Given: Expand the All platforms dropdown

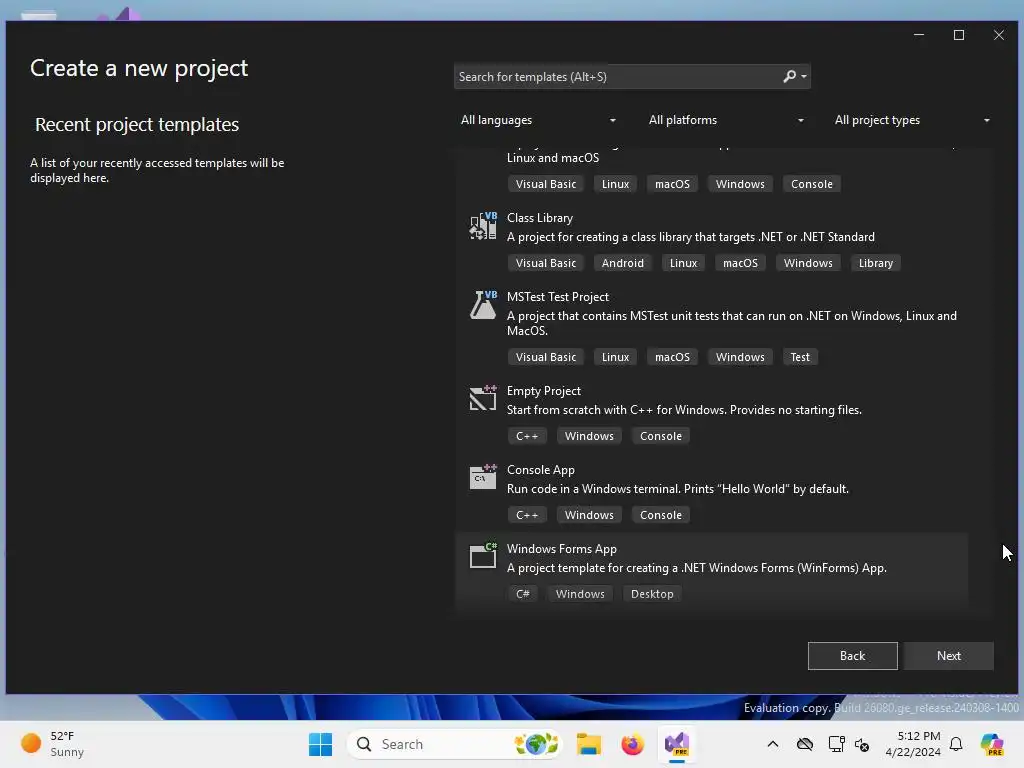Looking at the screenshot, I should point(726,120).
